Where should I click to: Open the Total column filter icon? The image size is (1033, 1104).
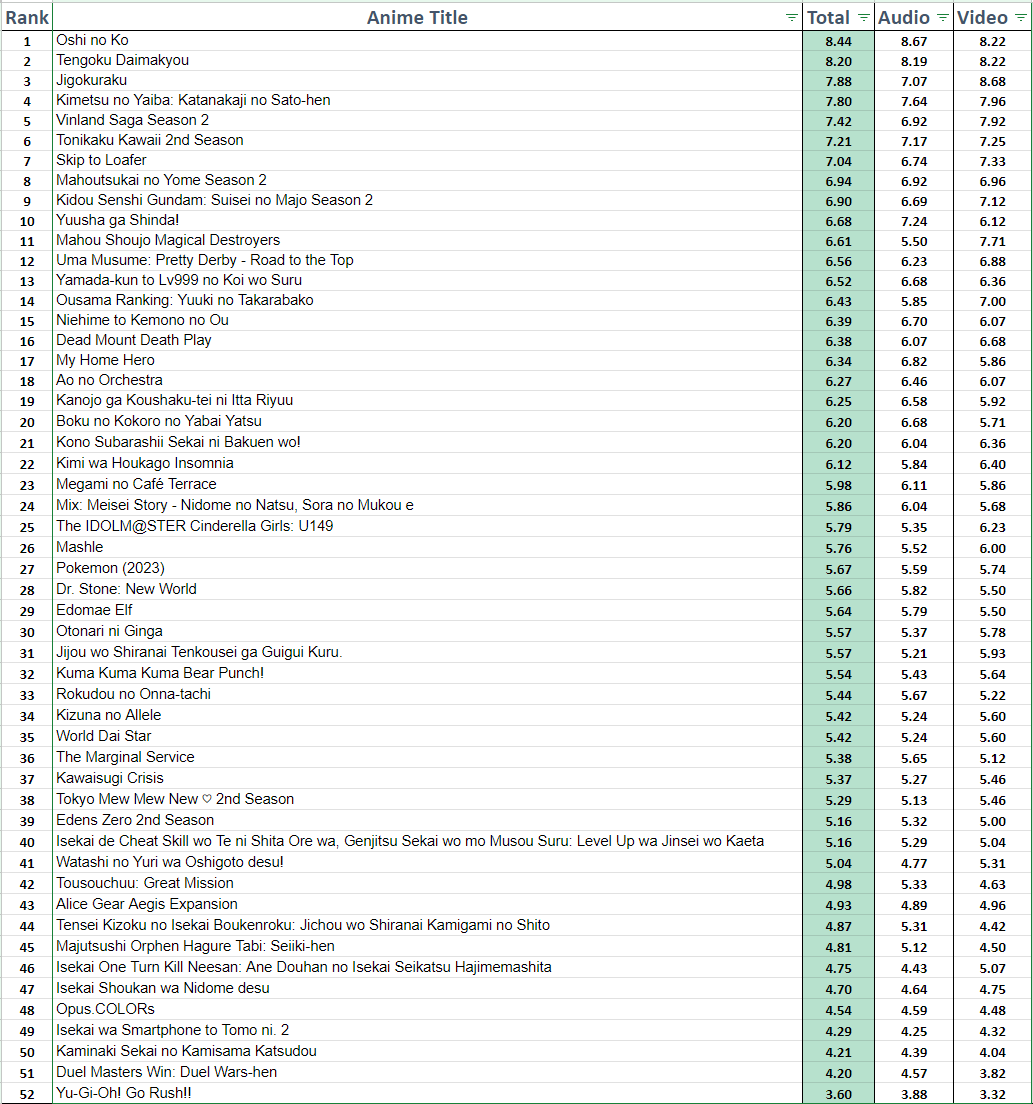(863, 18)
